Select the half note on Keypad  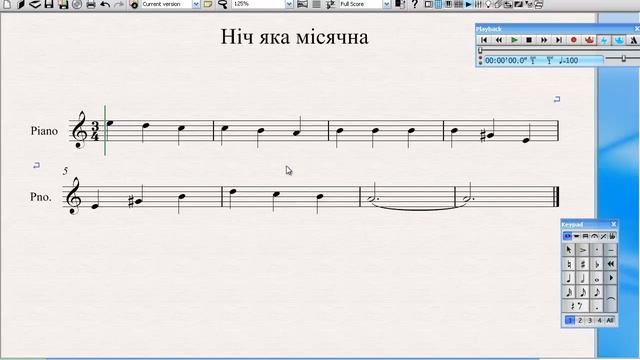click(x=582, y=278)
